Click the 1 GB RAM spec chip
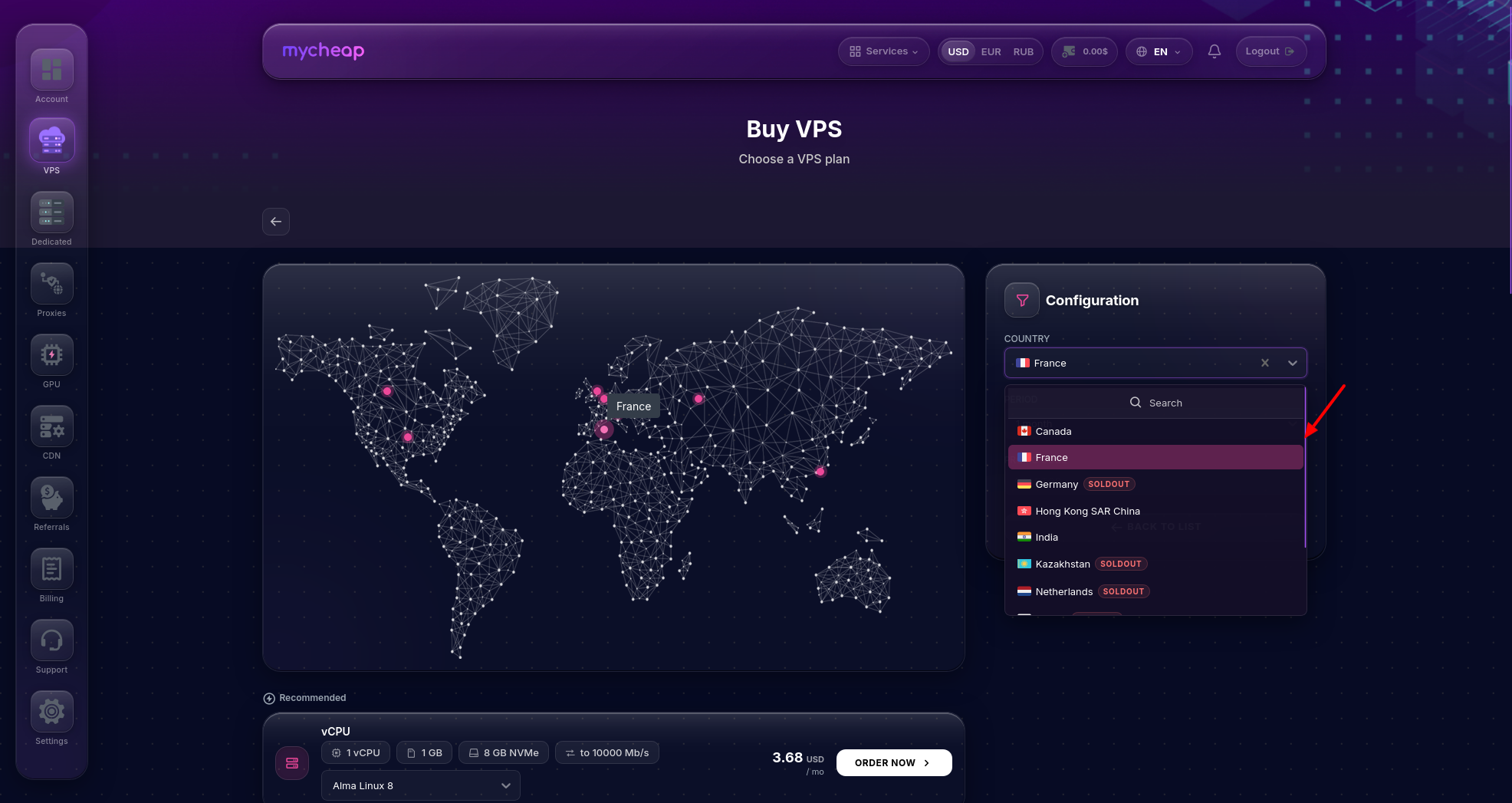 coord(424,753)
